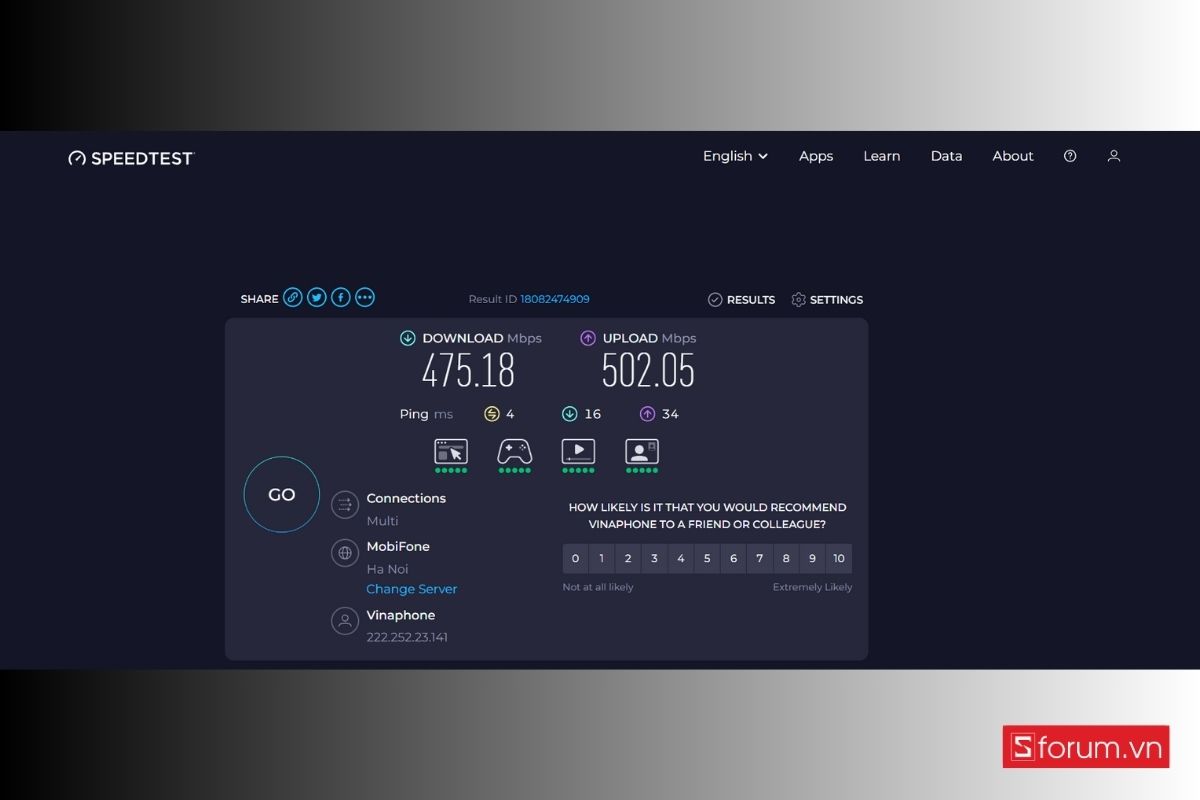Screen dimensions: 1200x800
Task: Click the MobiFone server name
Action: (x=398, y=546)
